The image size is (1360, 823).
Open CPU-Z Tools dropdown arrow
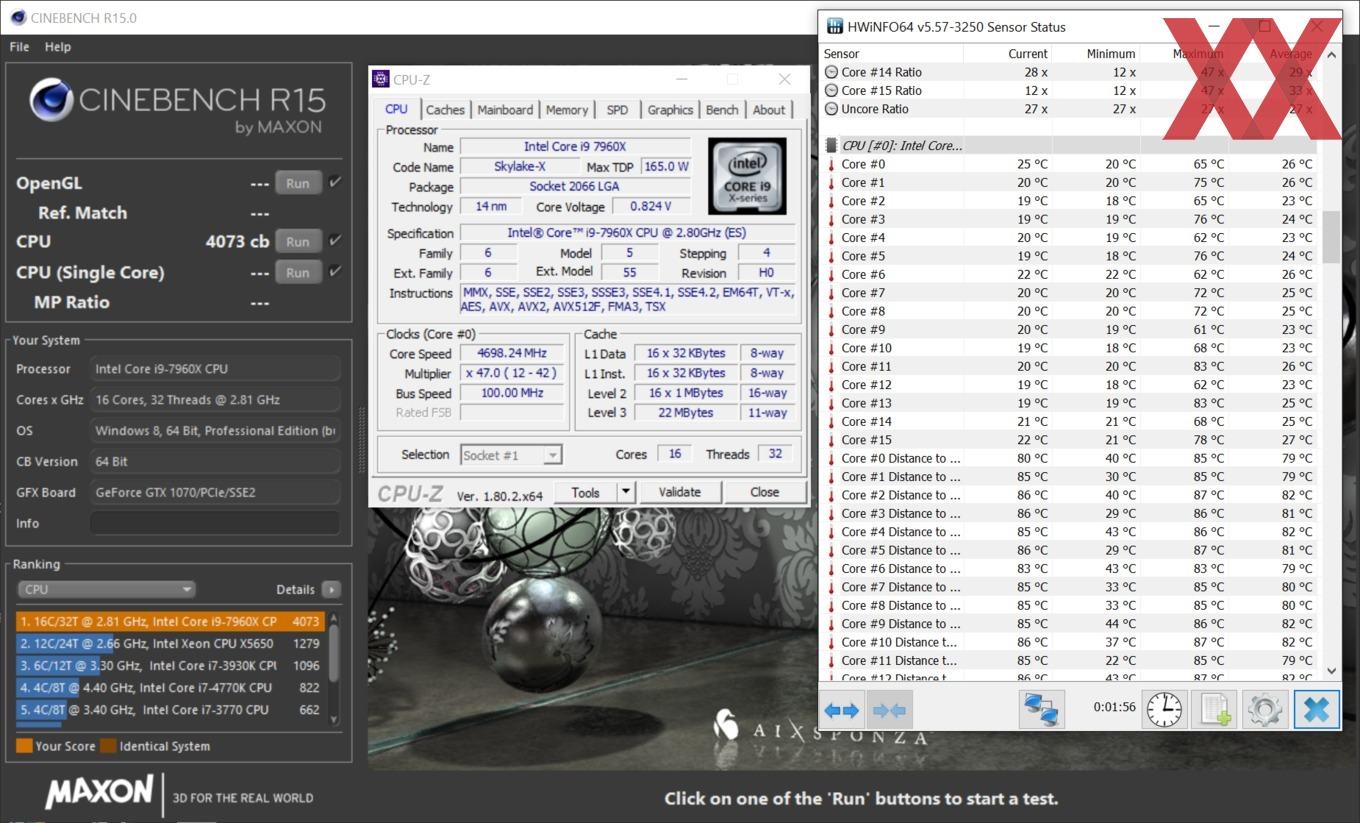(x=625, y=492)
